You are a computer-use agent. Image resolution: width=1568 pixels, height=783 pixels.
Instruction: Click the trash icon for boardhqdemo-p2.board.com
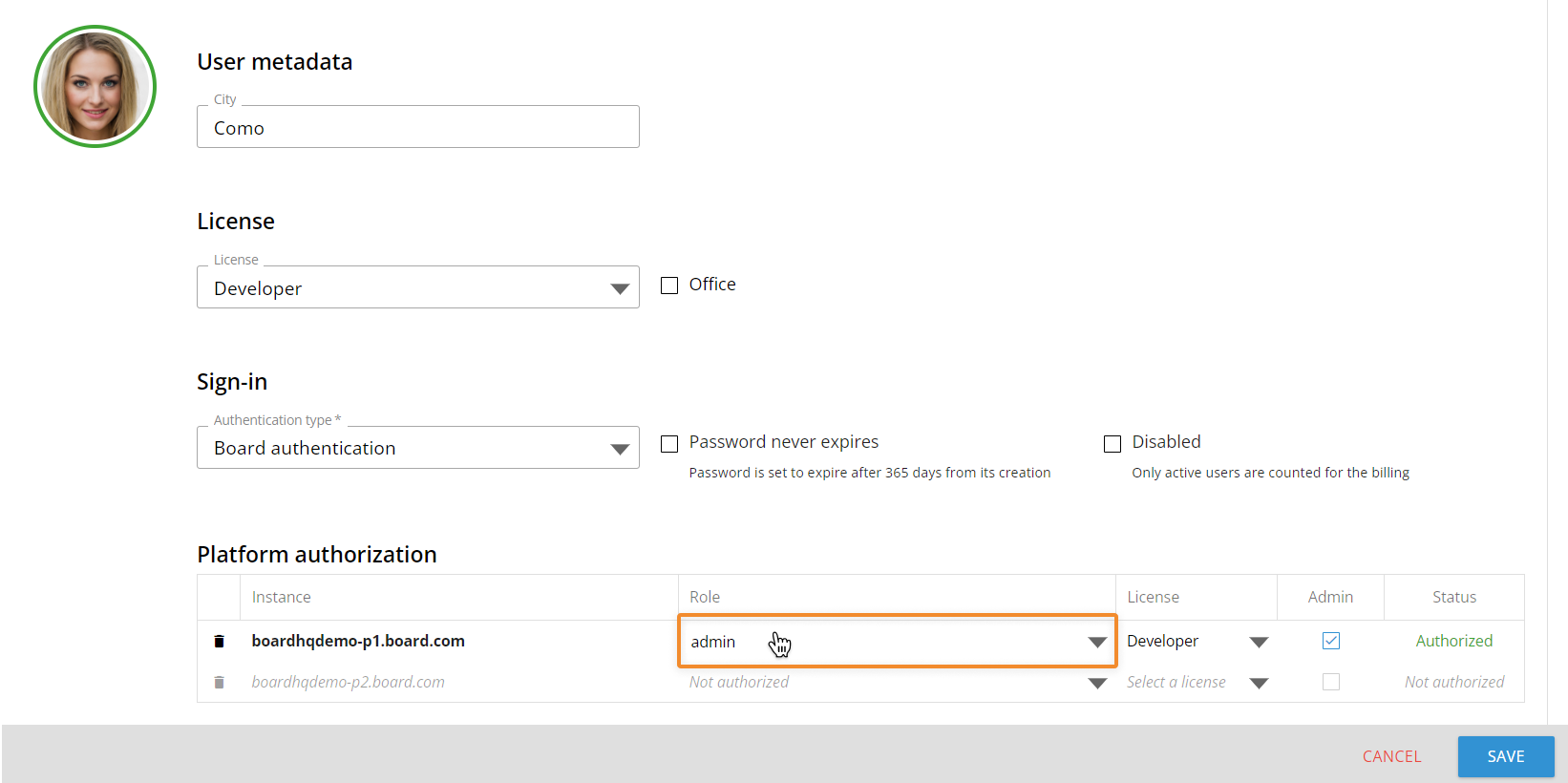[x=219, y=682]
